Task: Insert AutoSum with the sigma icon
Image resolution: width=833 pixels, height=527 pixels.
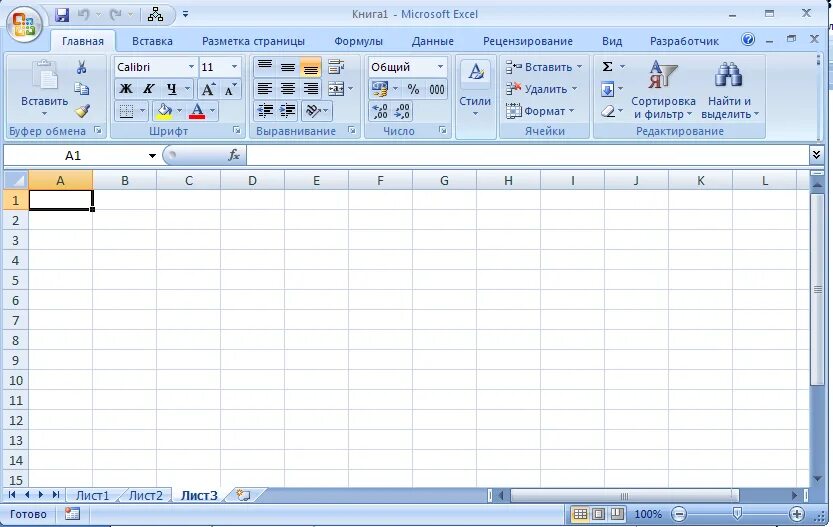Action: point(608,66)
